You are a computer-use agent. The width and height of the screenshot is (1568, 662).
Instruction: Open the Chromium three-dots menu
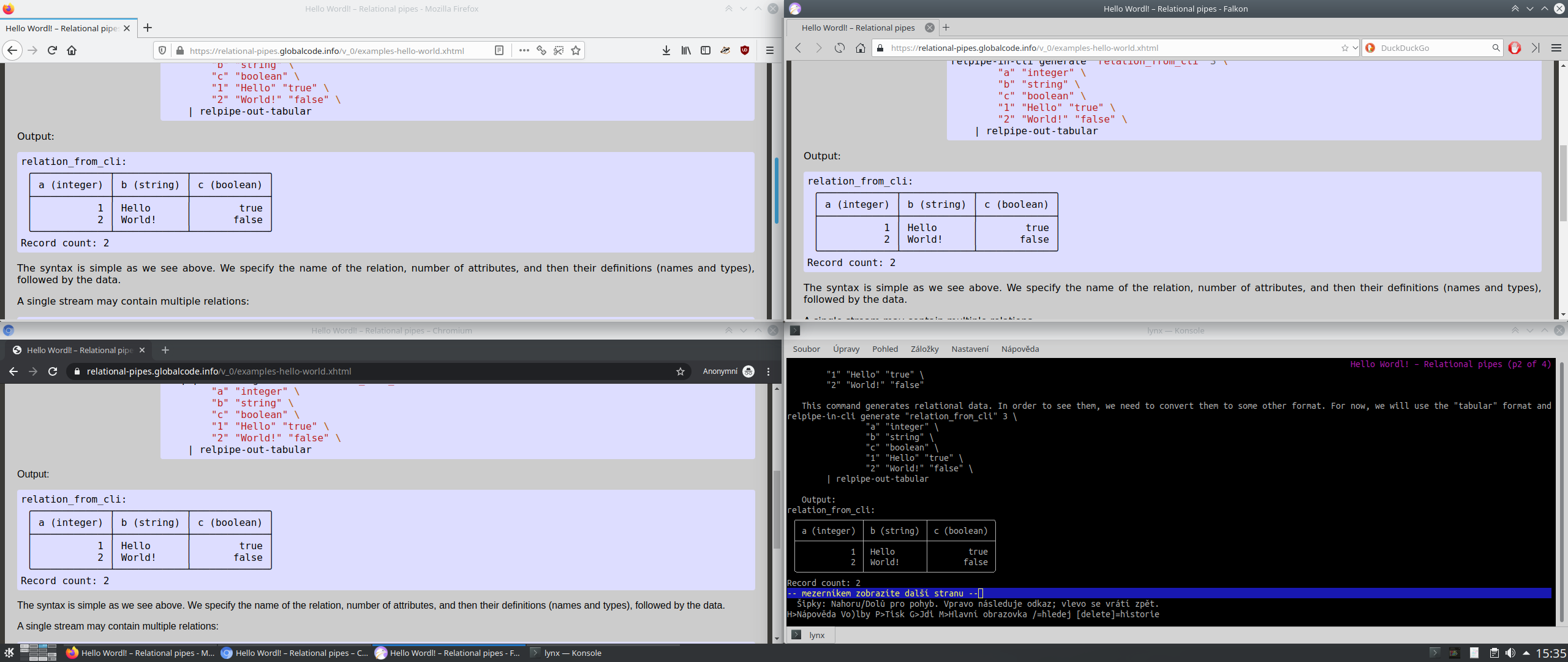click(768, 371)
